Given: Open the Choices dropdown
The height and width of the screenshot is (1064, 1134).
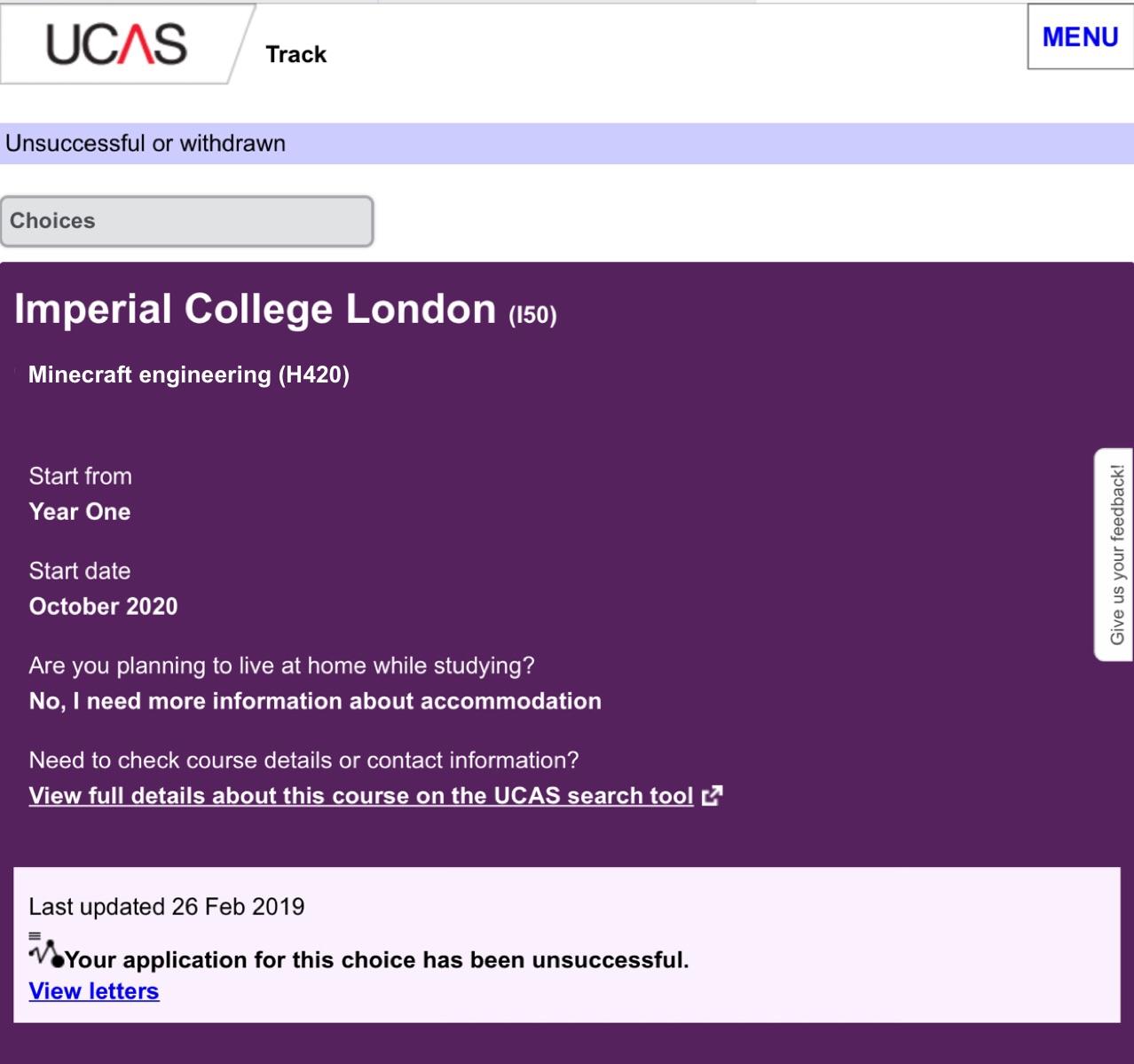Looking at the screenshot, I should [186, 221].
